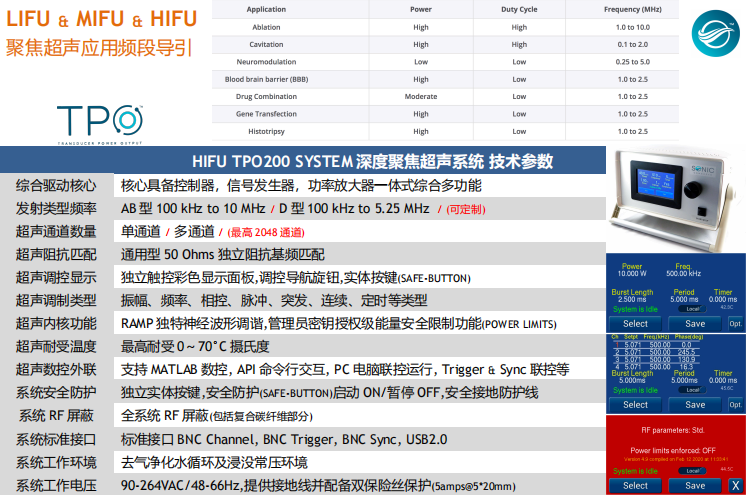Screen dimensions: 746x495
Task: Toggle the Local switch on red panel
Action: [692, 470]
